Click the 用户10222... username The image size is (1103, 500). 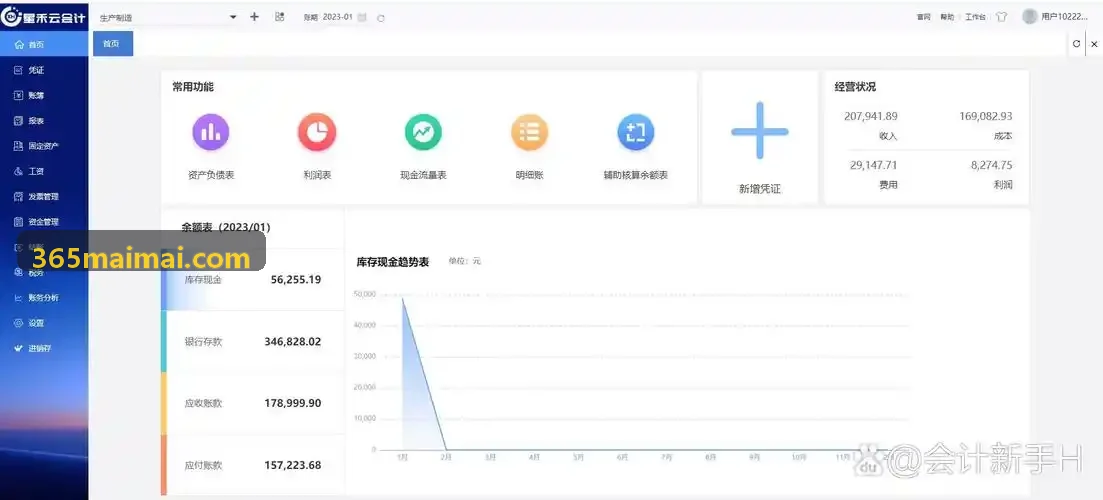[x=1064, y=17]
